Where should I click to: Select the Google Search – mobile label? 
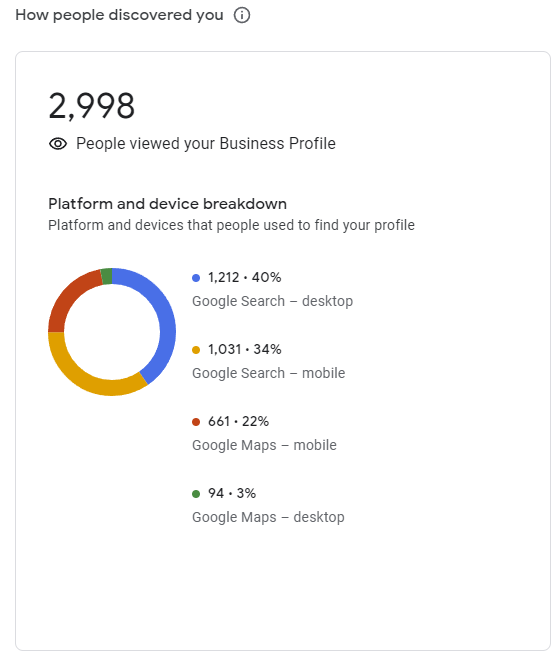(269, 373)
